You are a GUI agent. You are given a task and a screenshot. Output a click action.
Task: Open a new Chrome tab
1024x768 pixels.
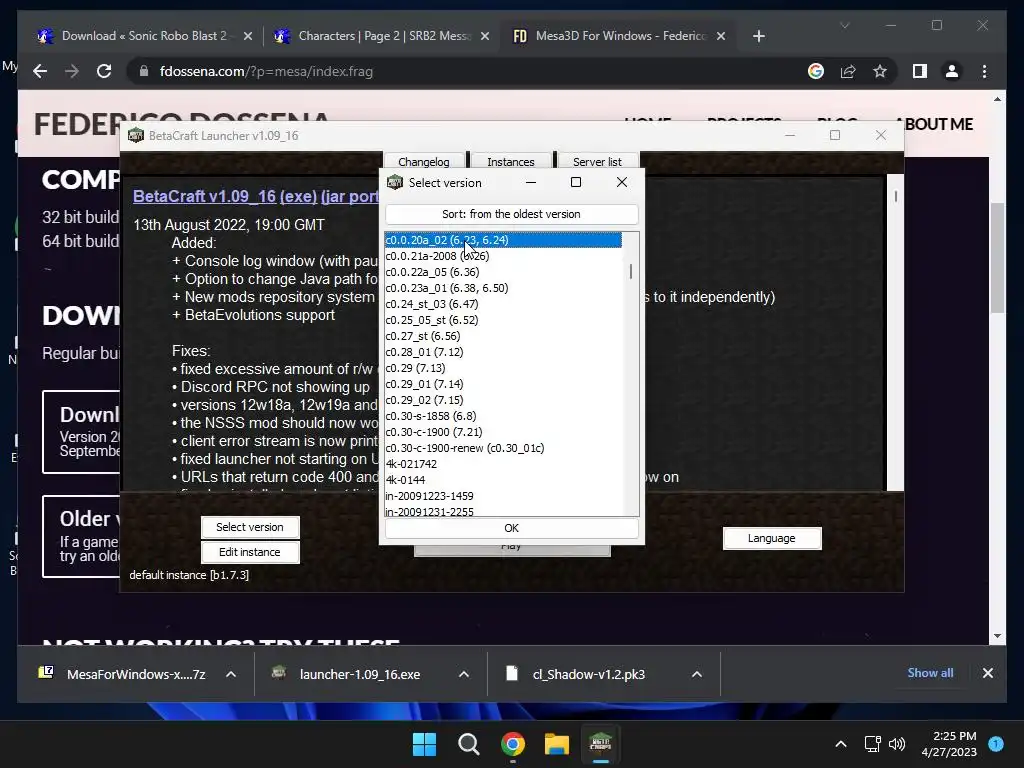point(758,36)
